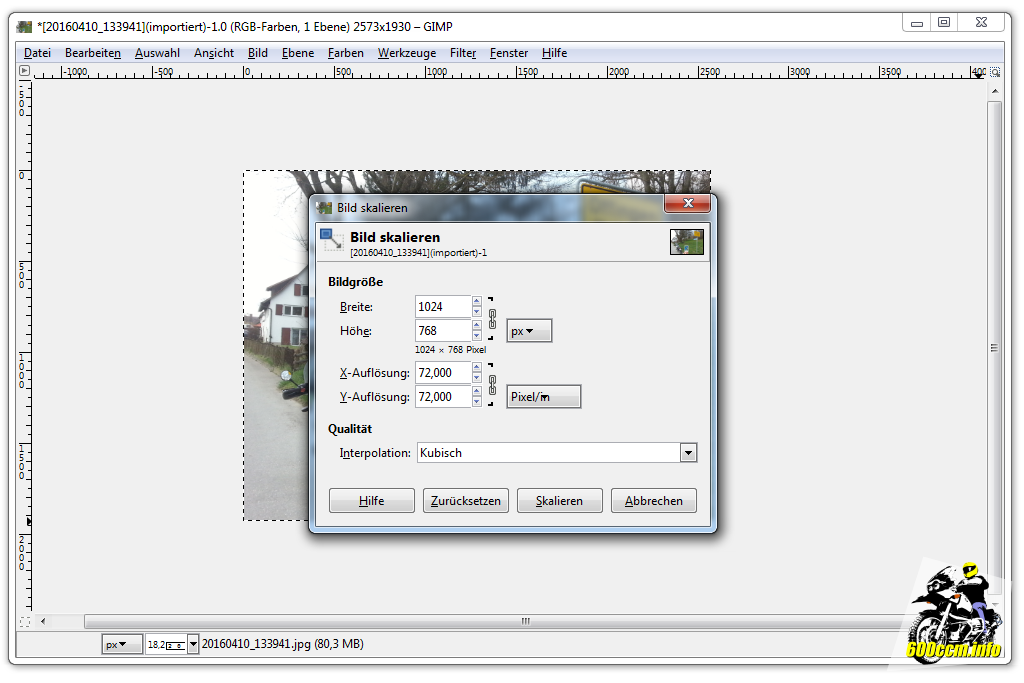This screenshot has width=1024, height=683.
Task: Click the zoom-on-resize icon at top right
Action: tap(994, 72)
